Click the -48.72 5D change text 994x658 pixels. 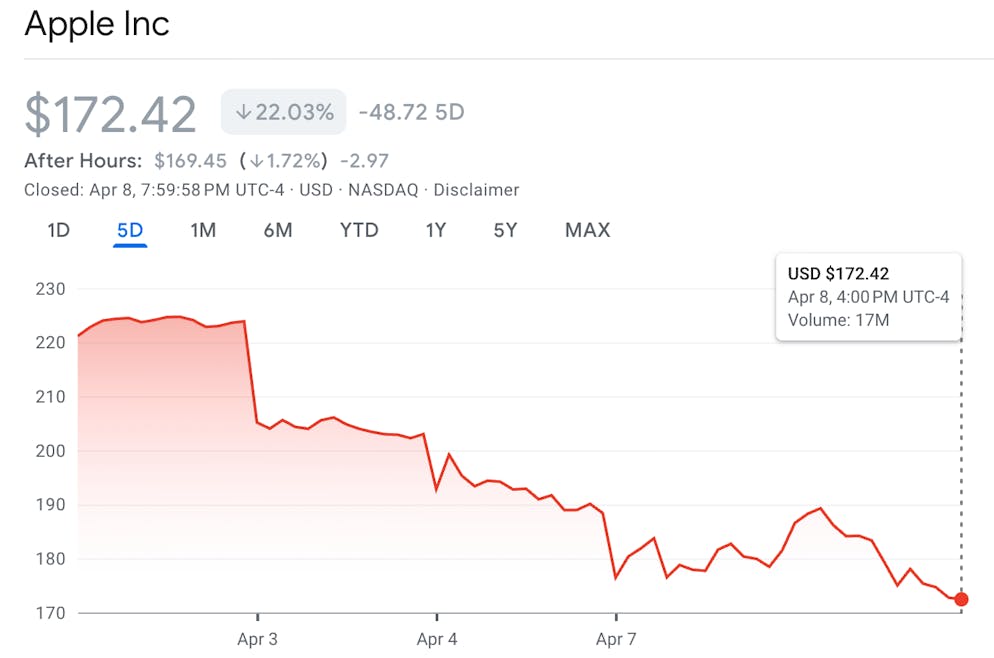tap(411, 112)
